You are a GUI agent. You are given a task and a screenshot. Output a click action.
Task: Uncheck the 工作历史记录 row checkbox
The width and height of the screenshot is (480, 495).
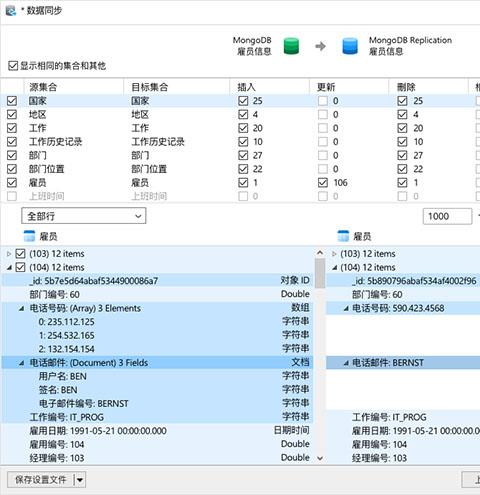coord(12,142)
